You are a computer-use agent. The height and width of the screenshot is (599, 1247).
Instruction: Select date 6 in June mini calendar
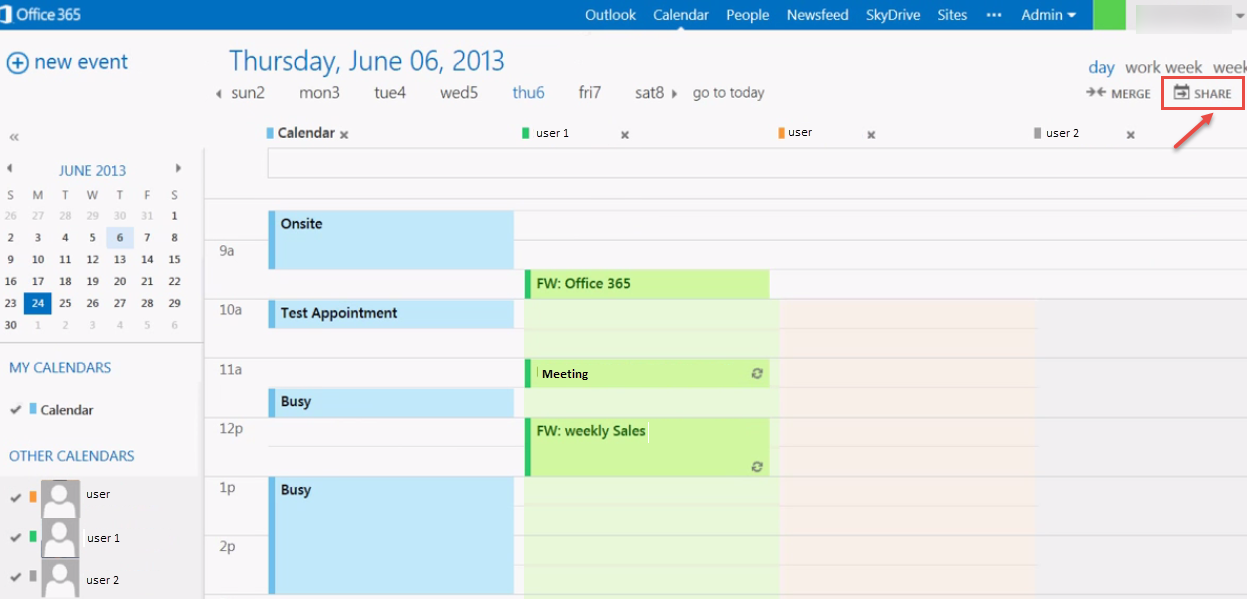[120, 237]
